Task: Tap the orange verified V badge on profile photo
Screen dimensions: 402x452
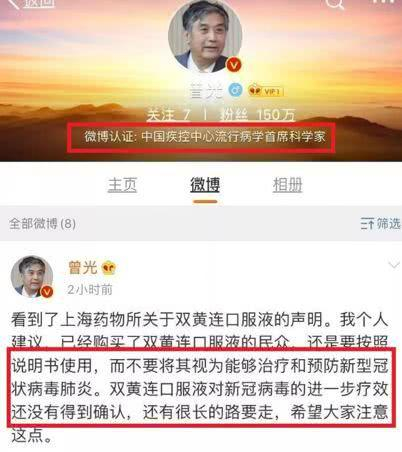Action: tap(234, 65)
